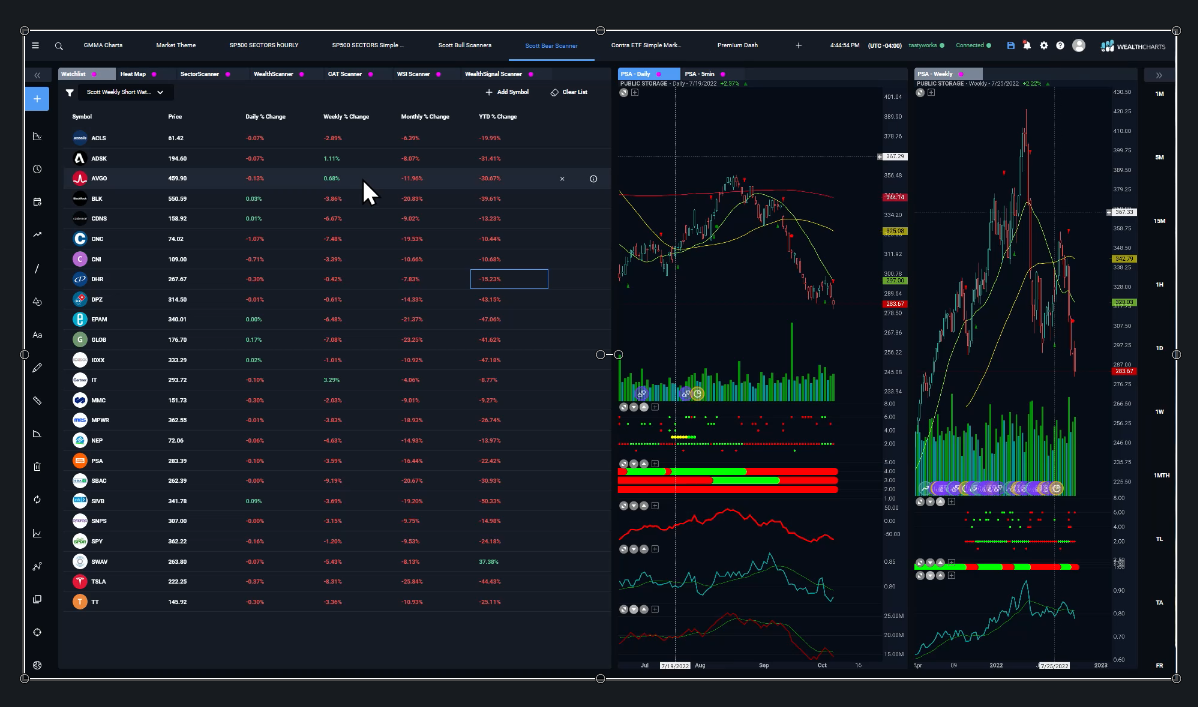Click the DHR YTD % Change highlighted cell
The width and height of the screenshot is (1198, 707).
tap(509, 279)
